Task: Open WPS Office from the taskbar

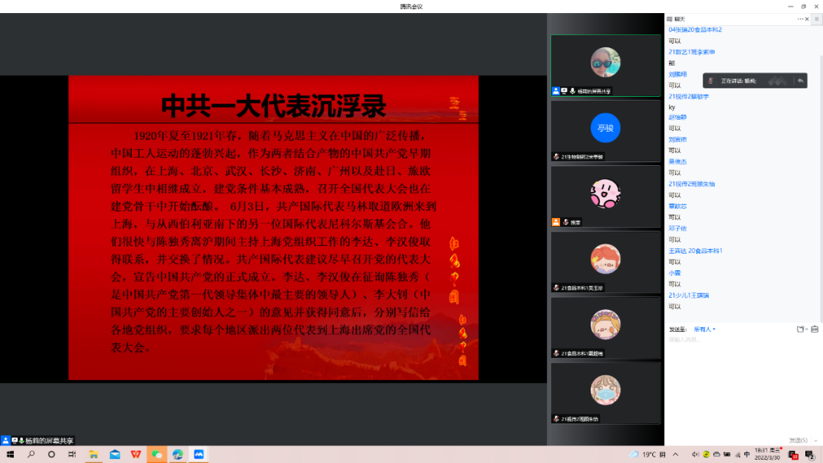Action: 136,455
